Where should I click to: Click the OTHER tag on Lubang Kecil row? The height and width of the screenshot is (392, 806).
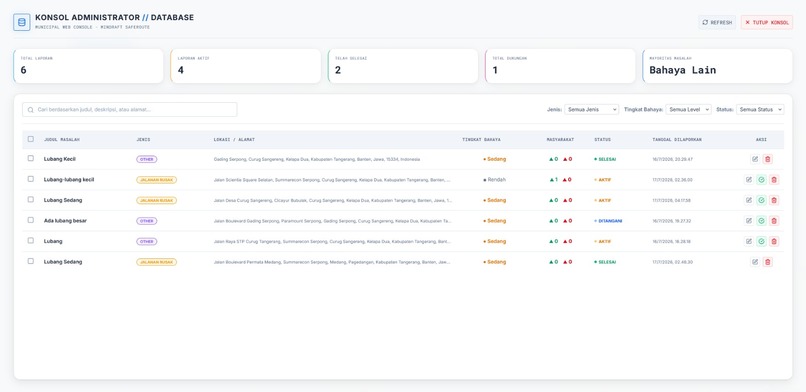(x=146, y=159)
